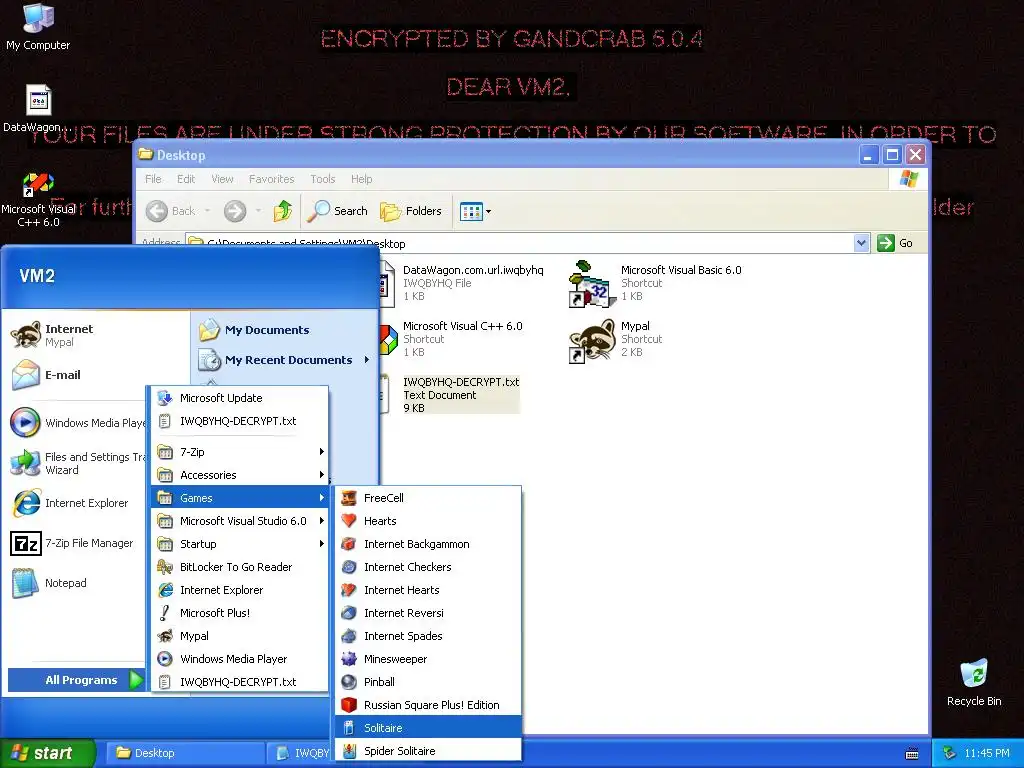Open the Favorites menu

point(271,179)
